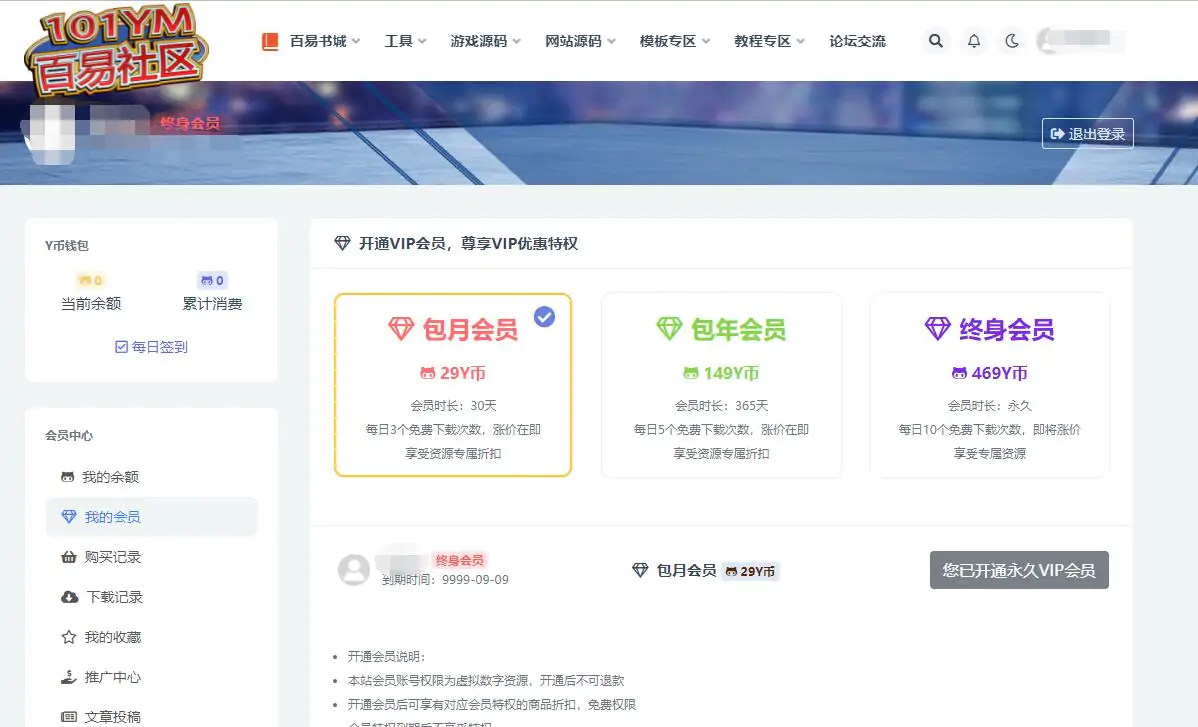Click the user avatar in header
1198x727 pixels.
(1049, 40)
